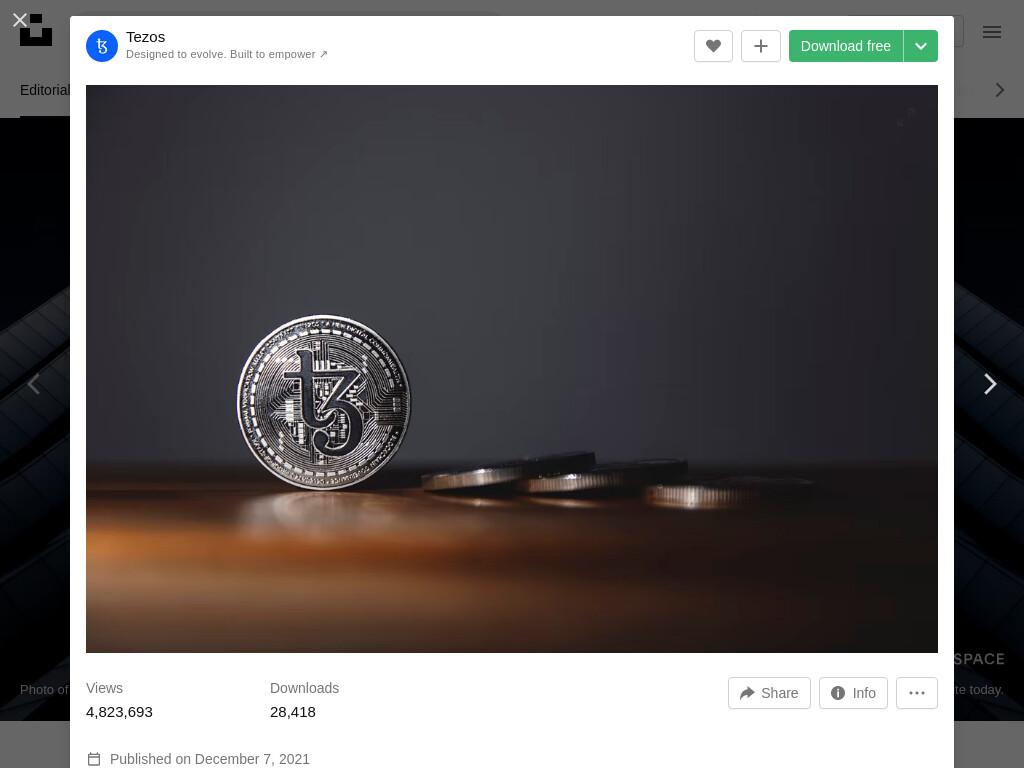Click the Published on December 7, 2021 text
1024x768 pixels.
click(210, 759)
